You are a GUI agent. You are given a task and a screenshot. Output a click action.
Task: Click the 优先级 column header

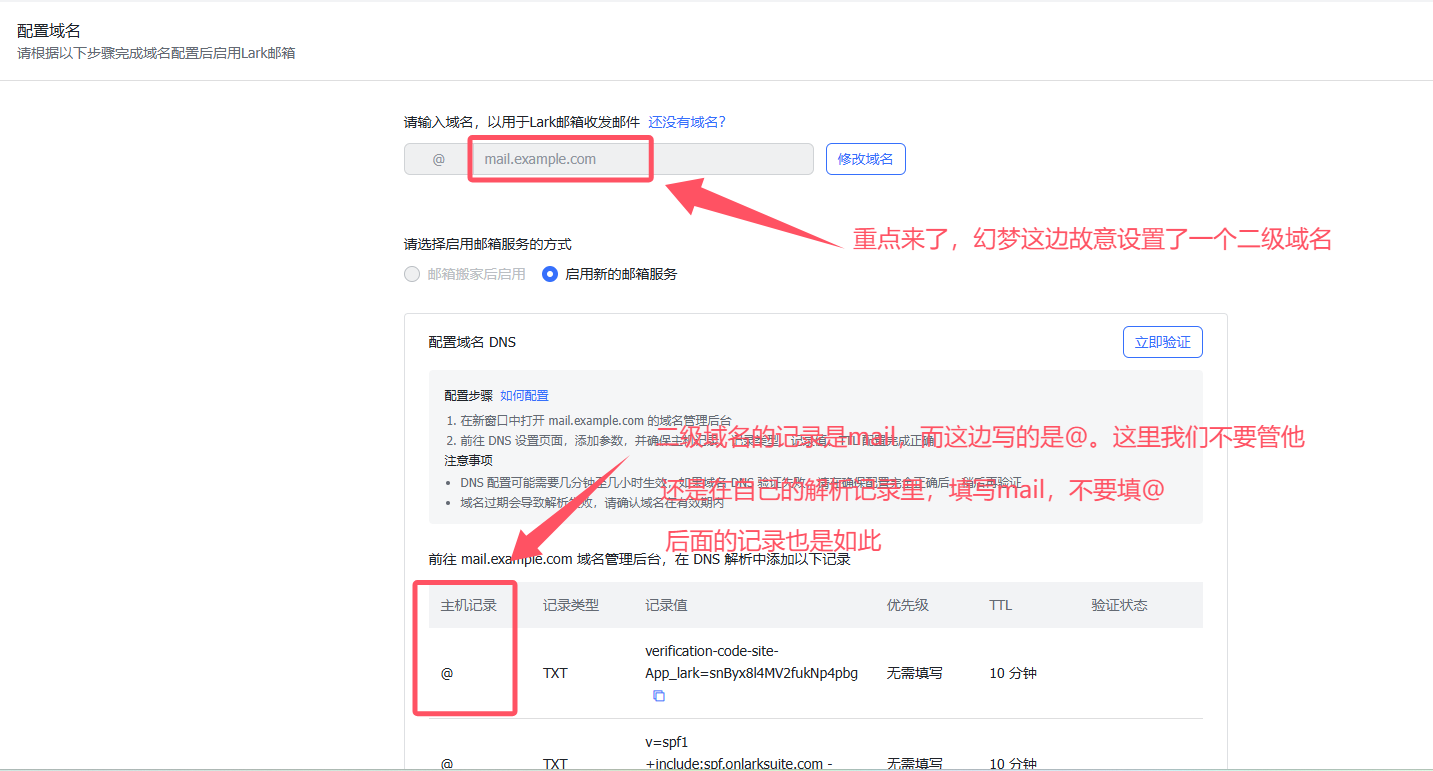tap(907, 605)
